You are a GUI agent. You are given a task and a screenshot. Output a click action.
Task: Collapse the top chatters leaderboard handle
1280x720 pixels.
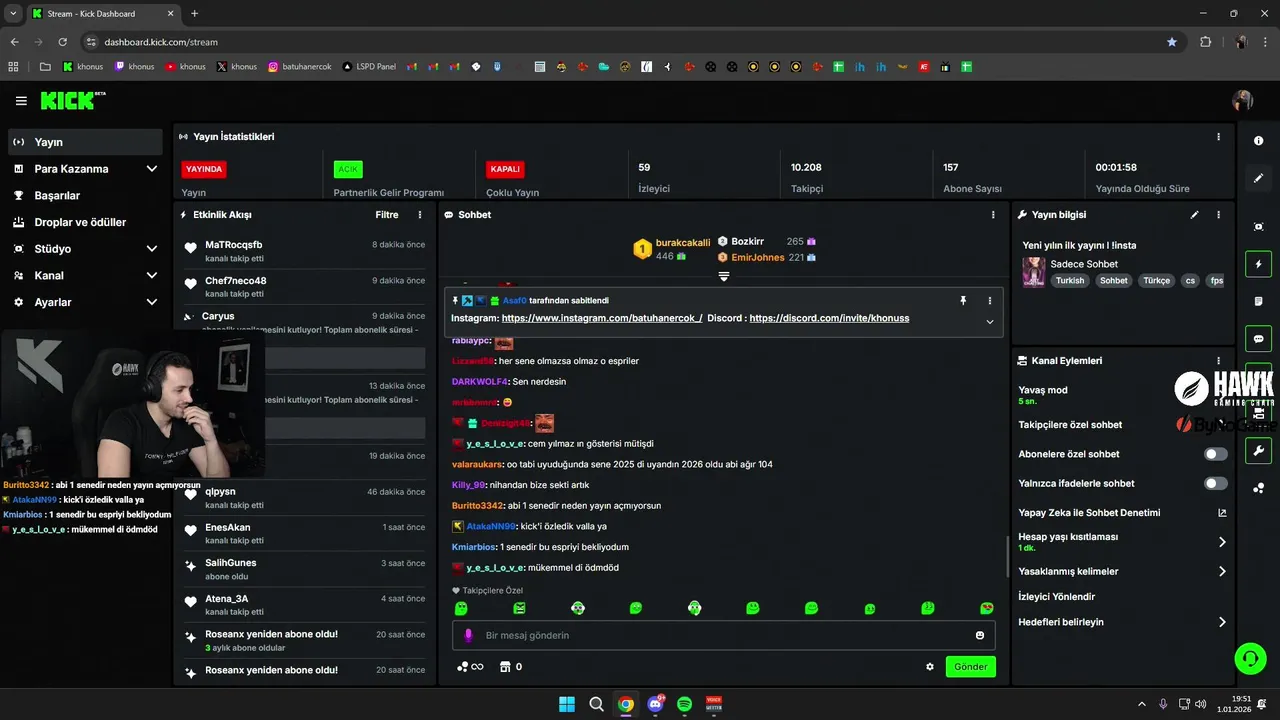[724, 276]
